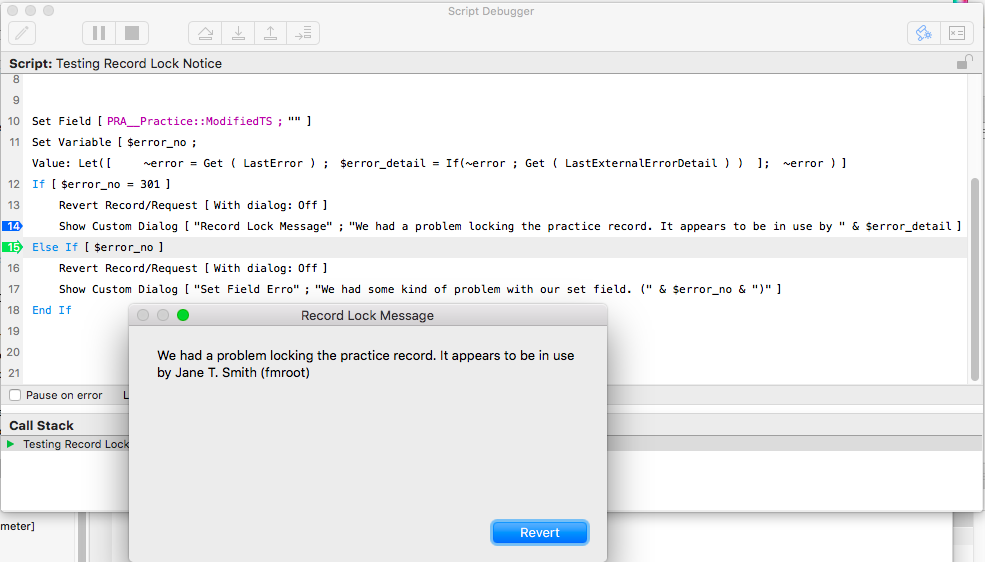The image size is (985, 562).
Task: Select line number 20 in the gutter
Action: (13, 352)
